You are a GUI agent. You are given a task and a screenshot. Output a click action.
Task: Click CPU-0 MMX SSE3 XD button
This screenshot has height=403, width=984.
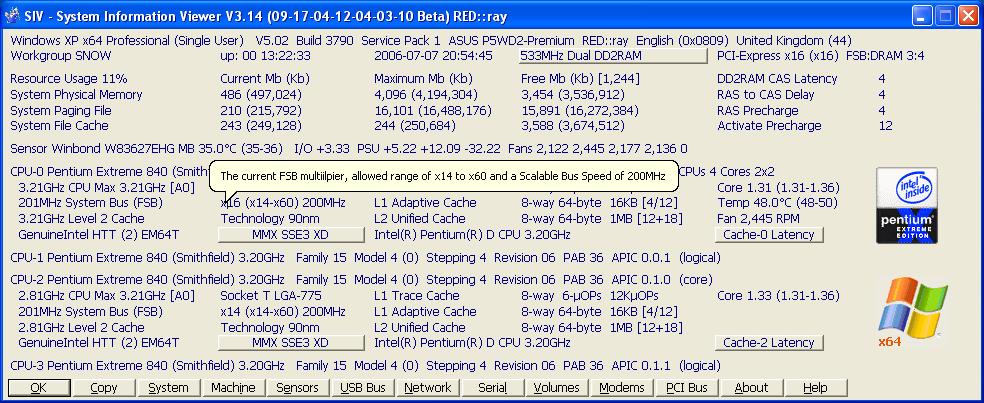pos(291,235)
